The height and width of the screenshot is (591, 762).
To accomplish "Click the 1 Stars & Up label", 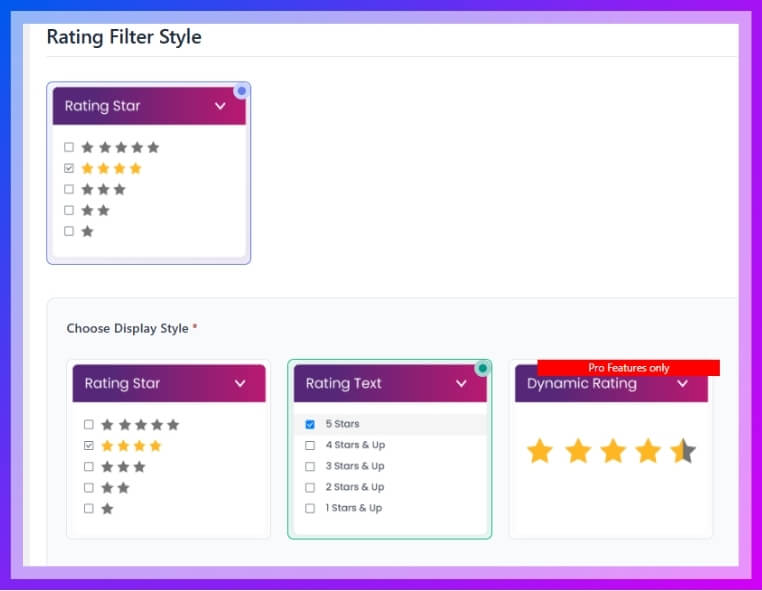I will pos(353,508).
